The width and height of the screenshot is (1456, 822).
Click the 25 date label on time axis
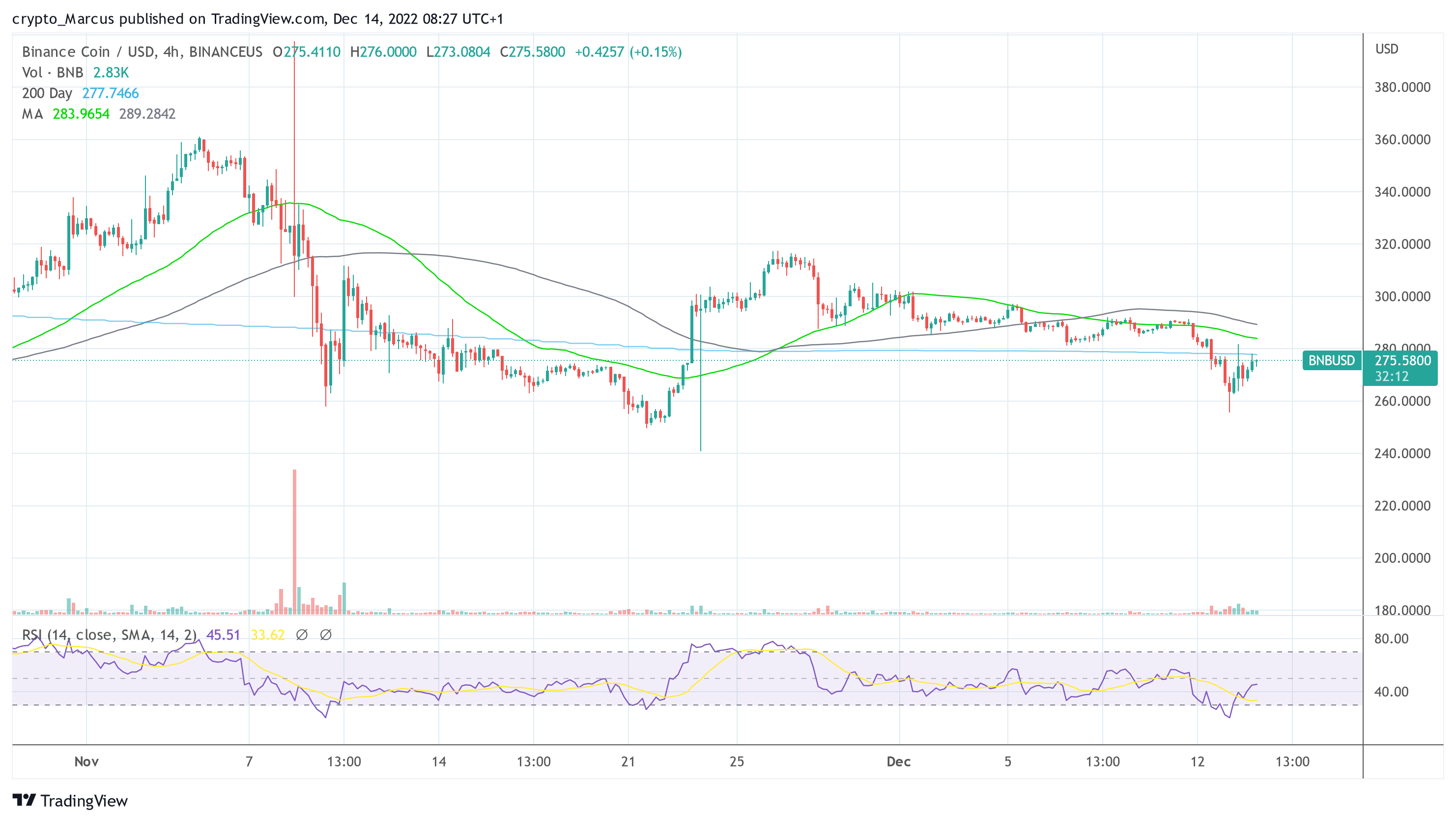737,762
